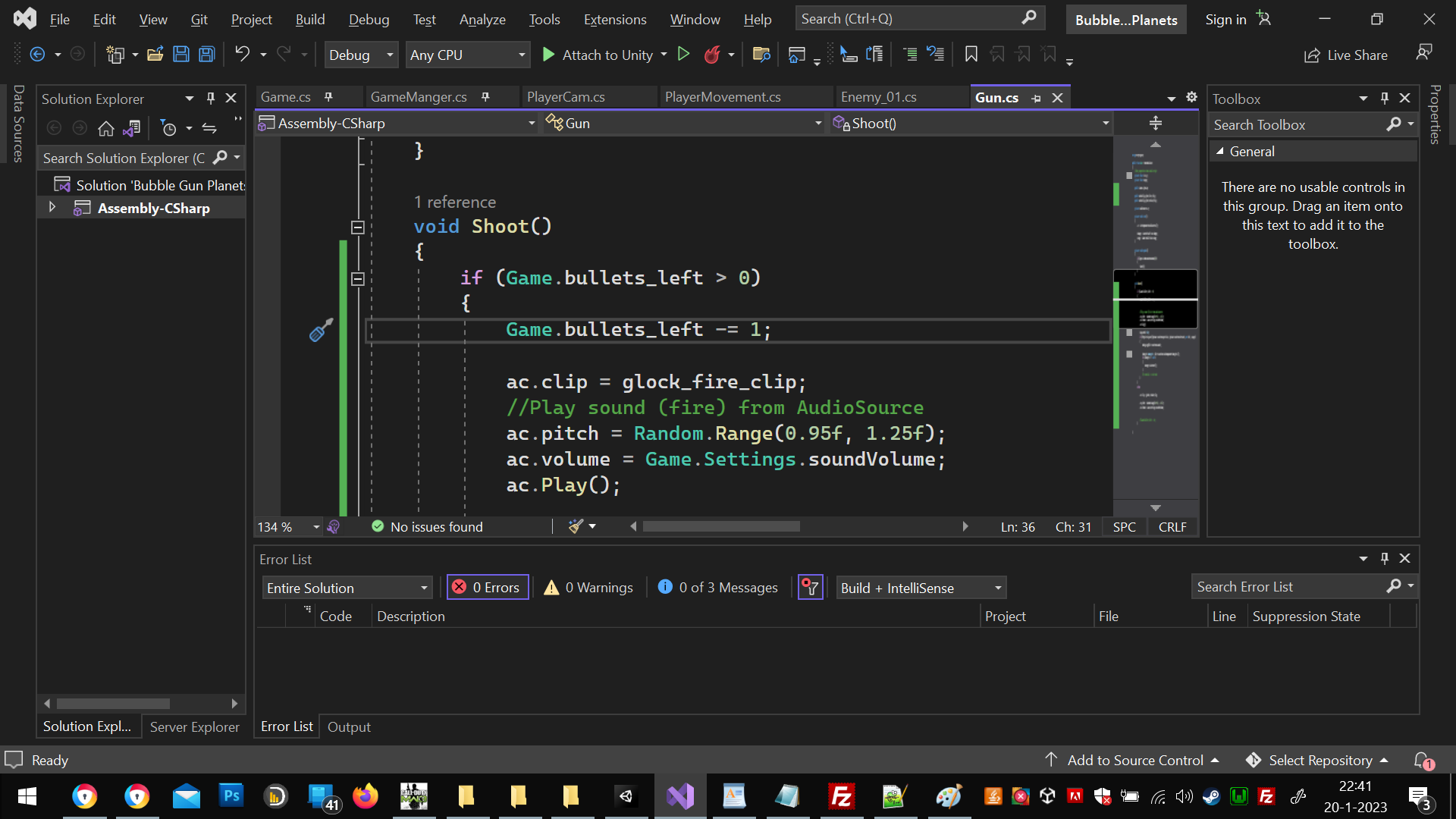The width and height of the screenshot is (1456, 819).
Task: Click the screwdriver quick actions icon
Action: [x=321, y=330]
